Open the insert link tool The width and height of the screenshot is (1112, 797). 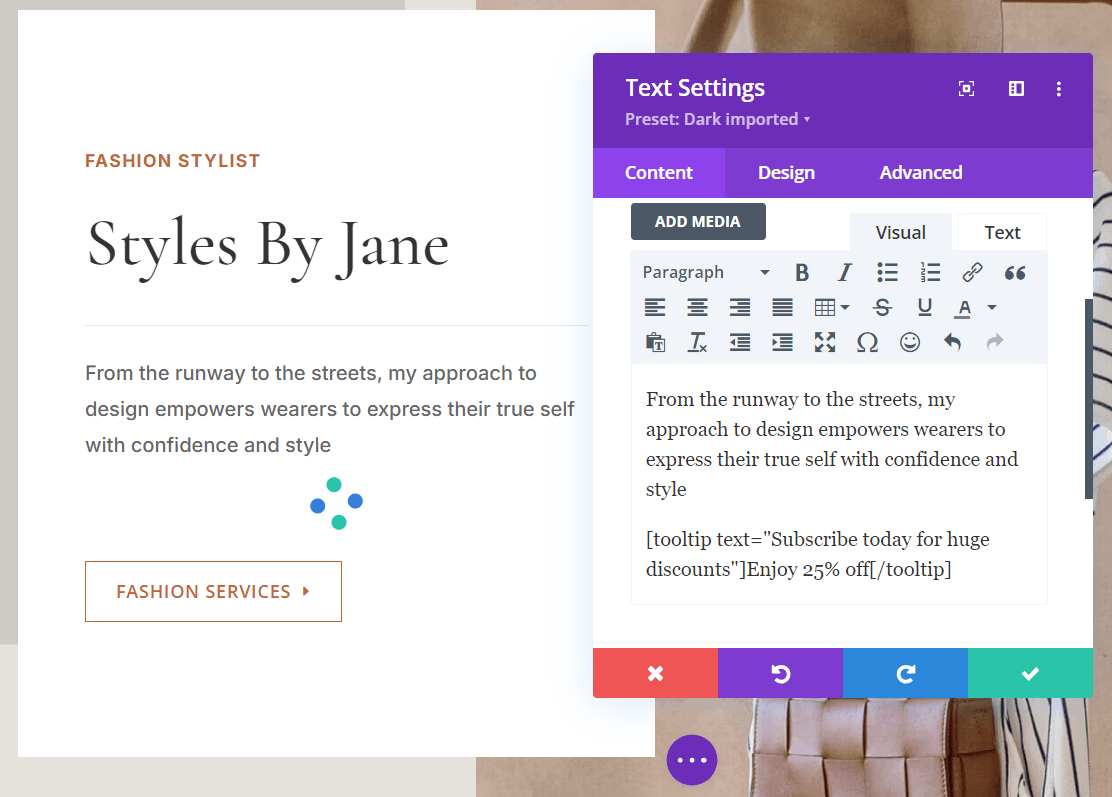(x=972, y=272)
